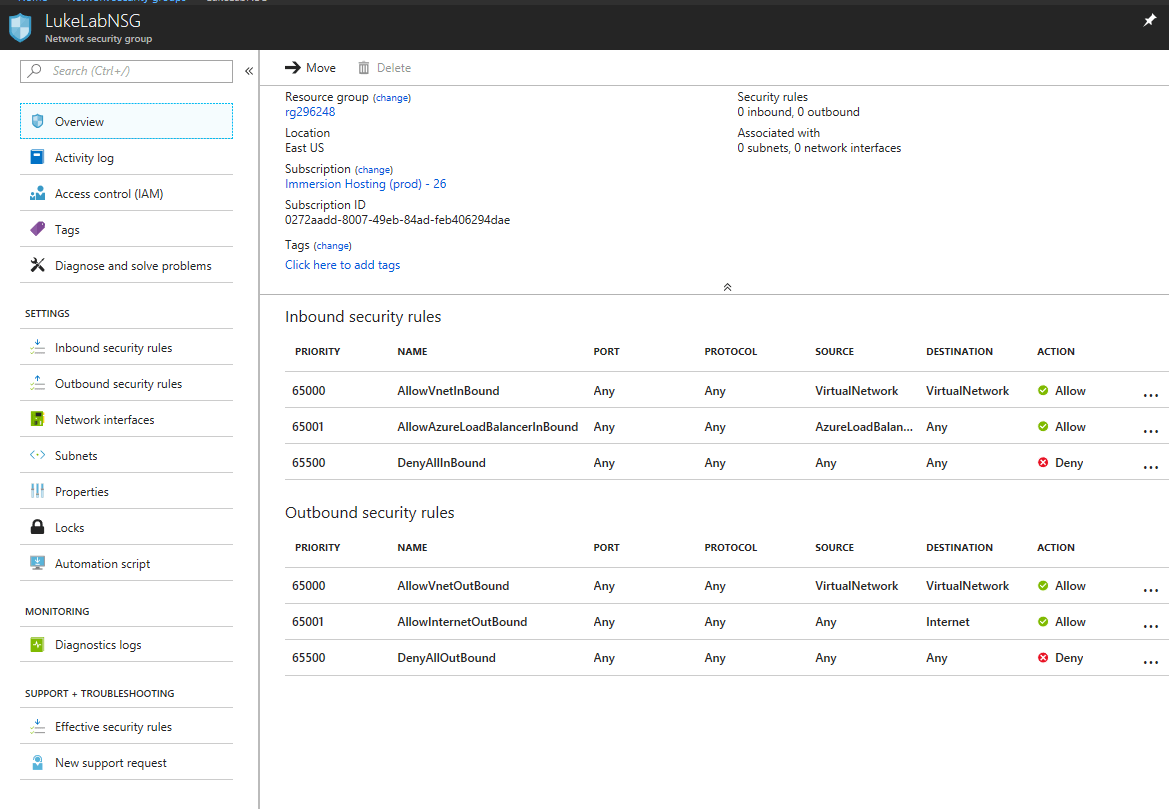
Task: Open ellipsis menu for DenyAllOutBound rule
Action: (x=1150, y=662)
